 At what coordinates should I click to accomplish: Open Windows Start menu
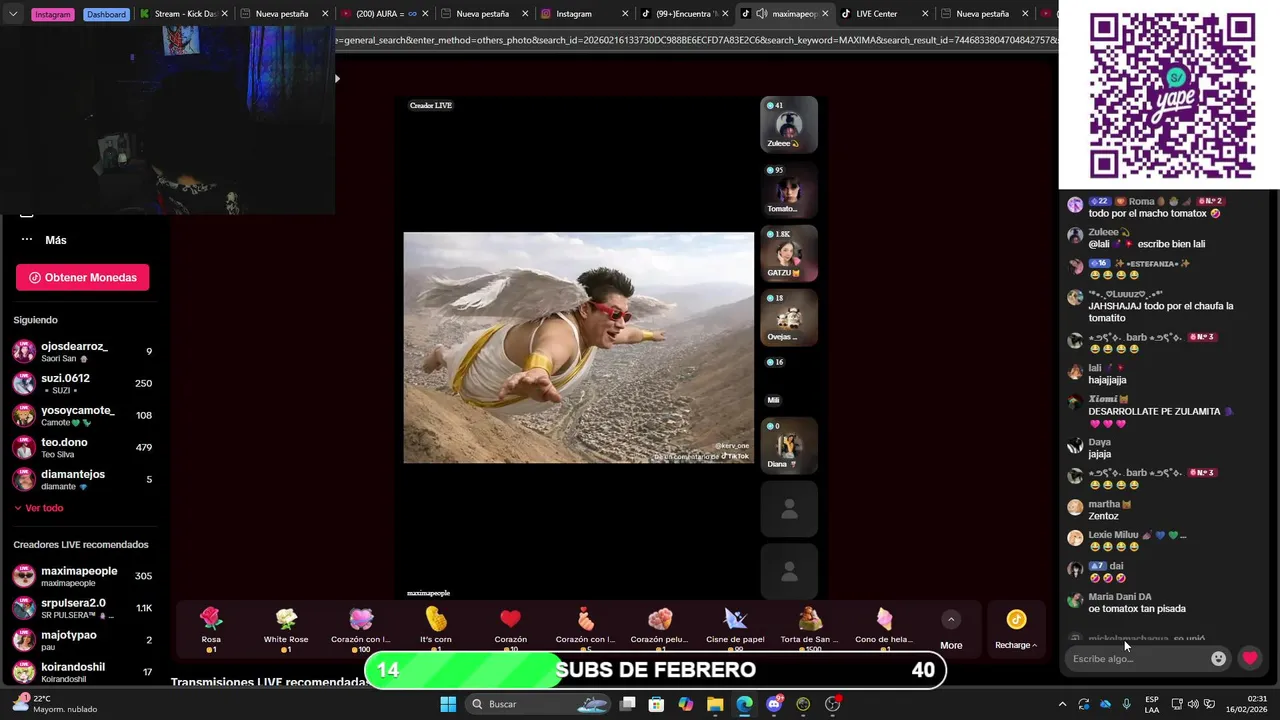coord(448,704)
